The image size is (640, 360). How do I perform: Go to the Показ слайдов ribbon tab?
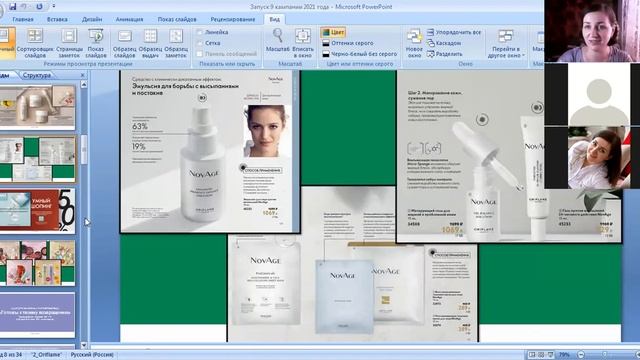point(177,19)
